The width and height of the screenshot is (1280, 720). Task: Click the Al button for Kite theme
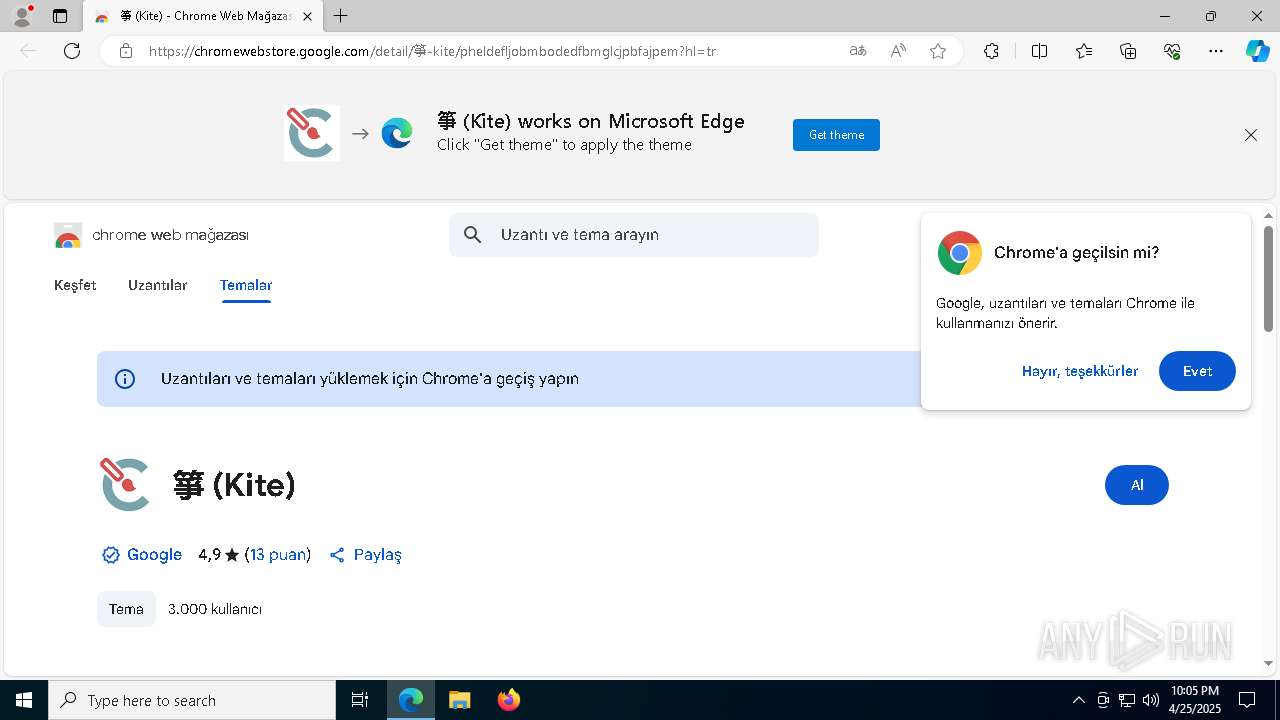1136,485
